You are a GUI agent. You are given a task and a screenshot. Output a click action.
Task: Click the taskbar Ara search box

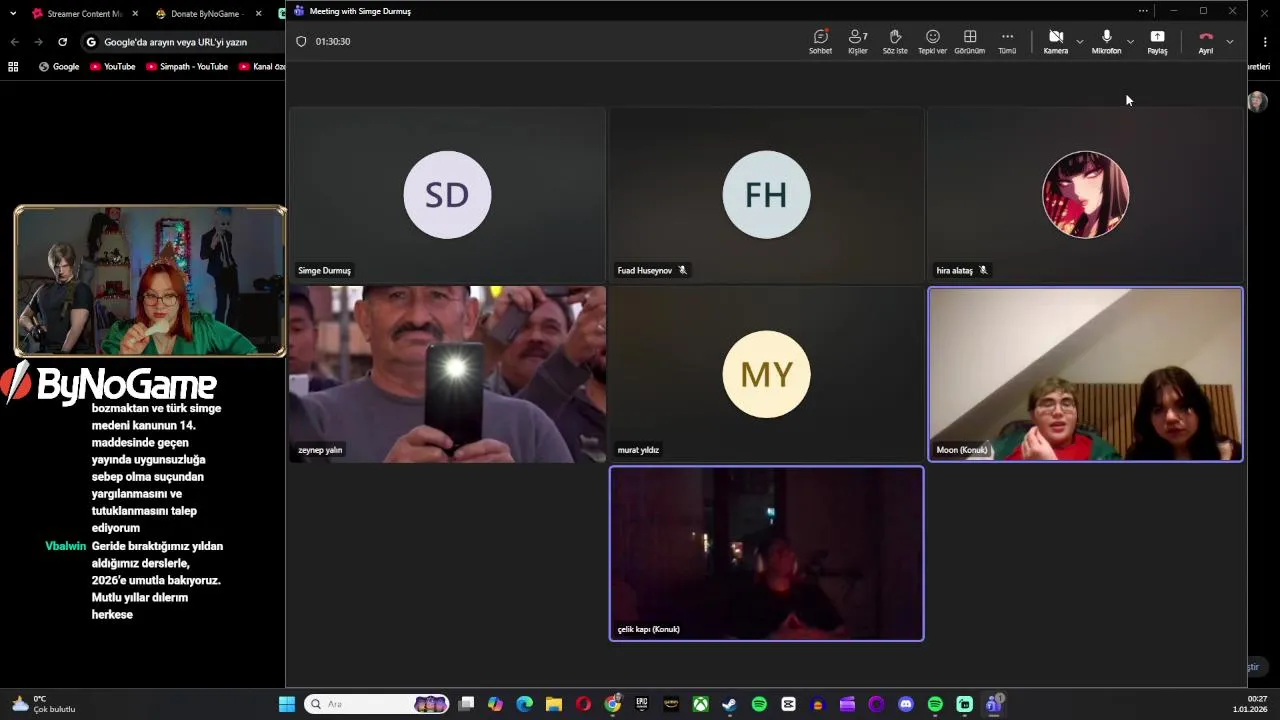(378, 704)
